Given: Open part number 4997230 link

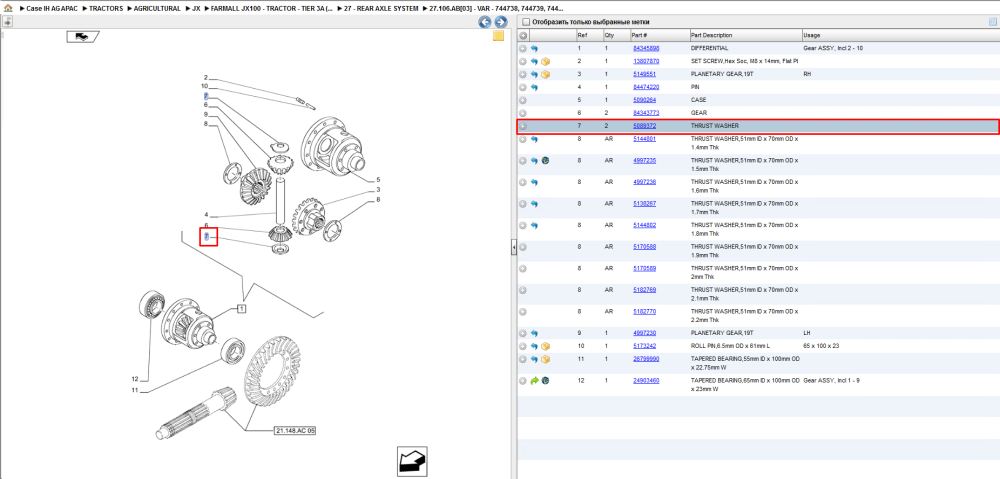Looking at the screenshot, I should click(644, 334).
